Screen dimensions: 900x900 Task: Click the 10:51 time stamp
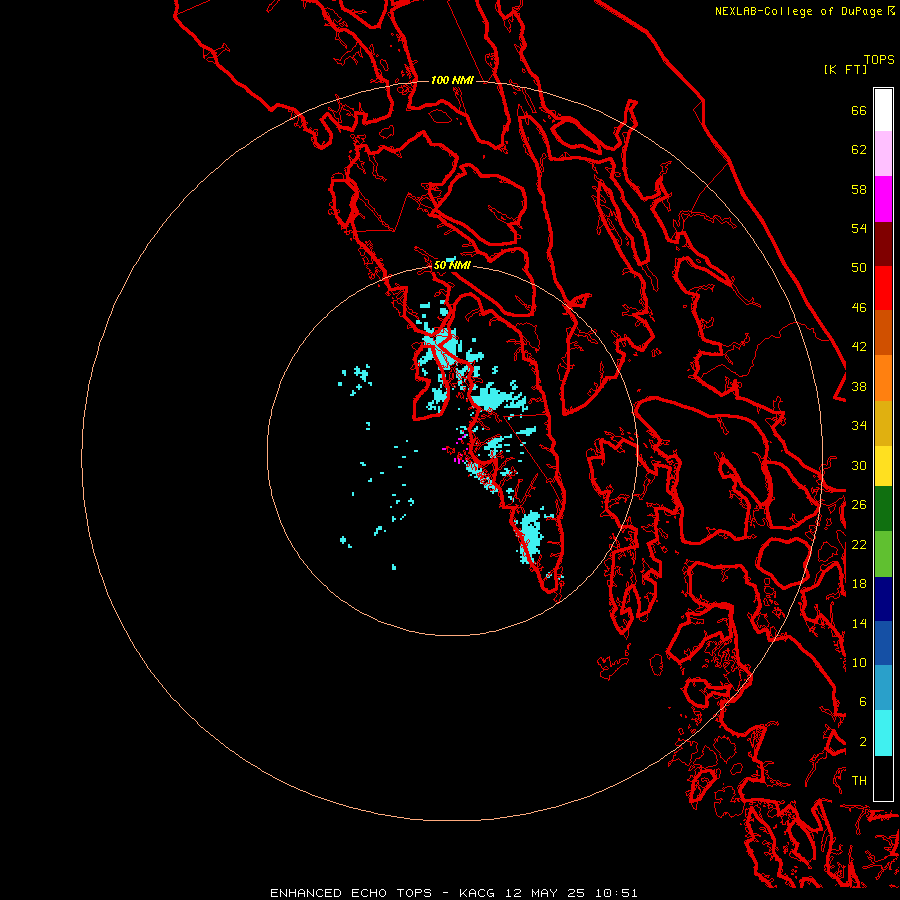(x=616, y=893)
